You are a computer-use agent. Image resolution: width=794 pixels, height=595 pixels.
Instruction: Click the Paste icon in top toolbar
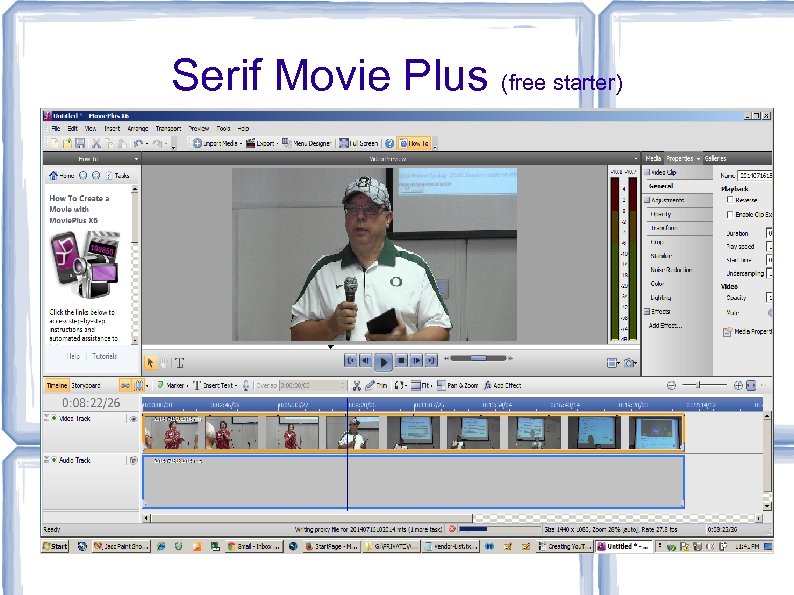122,144
